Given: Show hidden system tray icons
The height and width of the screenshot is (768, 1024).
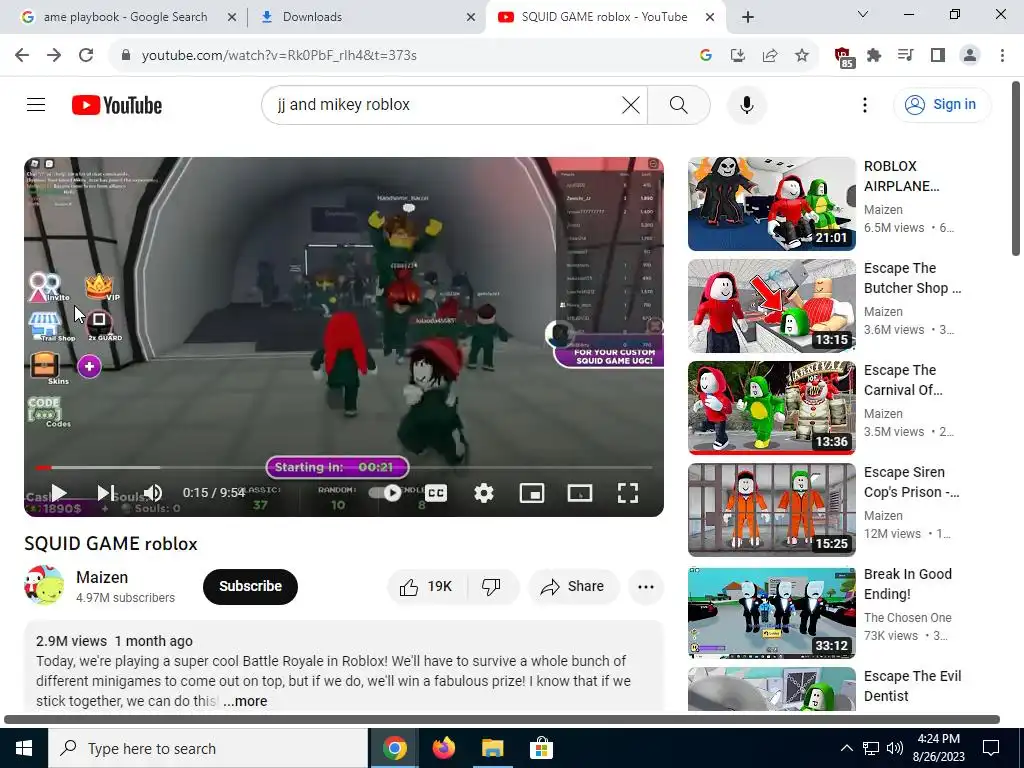Looking at the screenshot, I should [x=846, y=748].
